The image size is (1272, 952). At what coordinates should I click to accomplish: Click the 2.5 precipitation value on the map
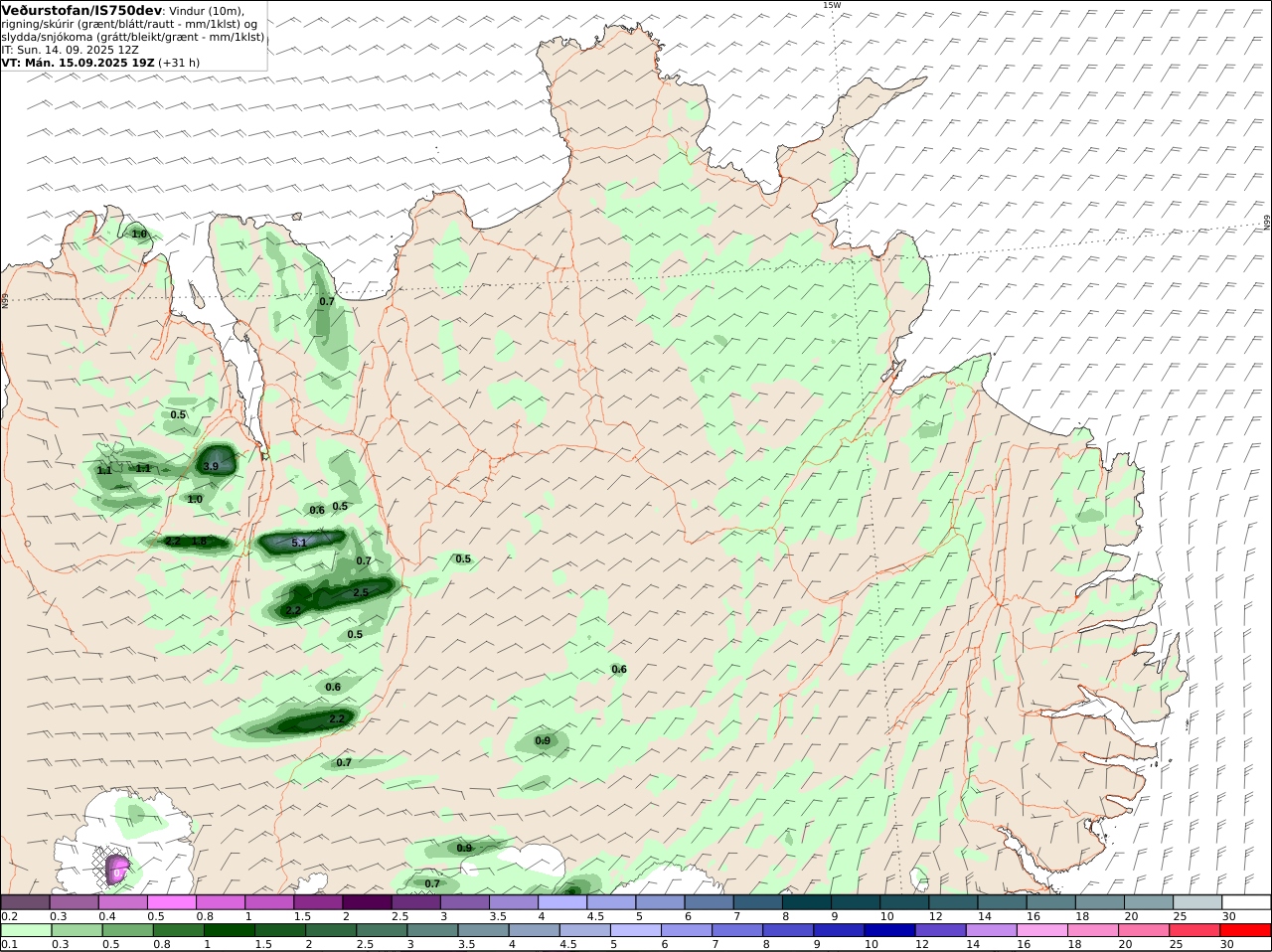pos(361,592)
